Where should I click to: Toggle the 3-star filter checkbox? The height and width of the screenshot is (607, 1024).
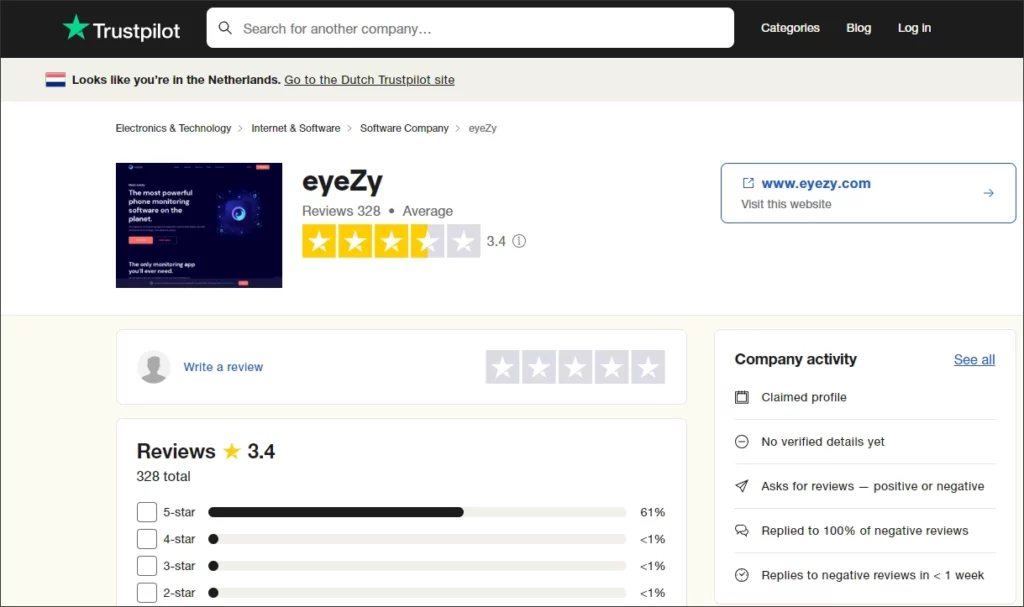(x=147, y=566)
